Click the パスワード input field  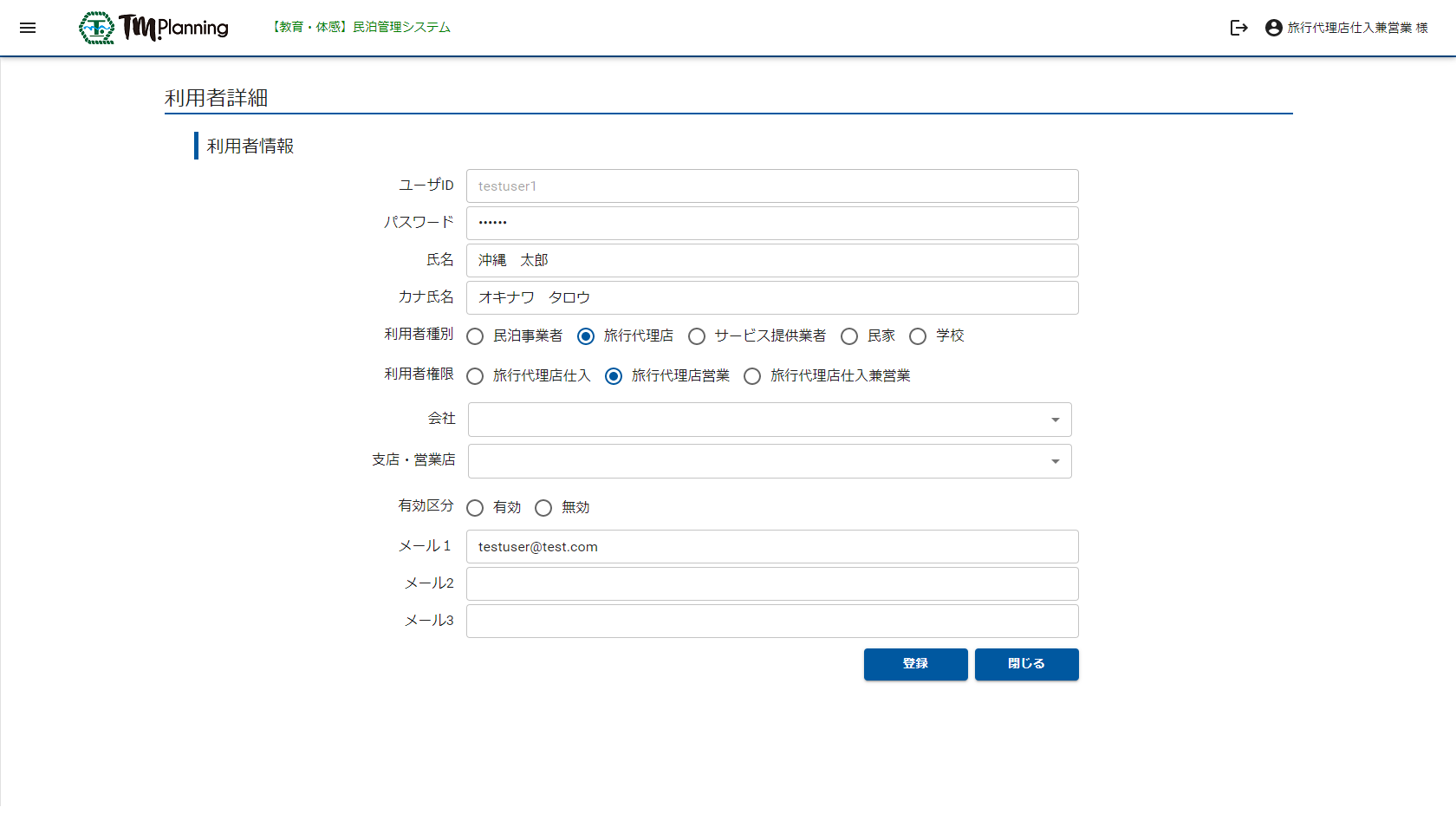click(x=771, y=223)
